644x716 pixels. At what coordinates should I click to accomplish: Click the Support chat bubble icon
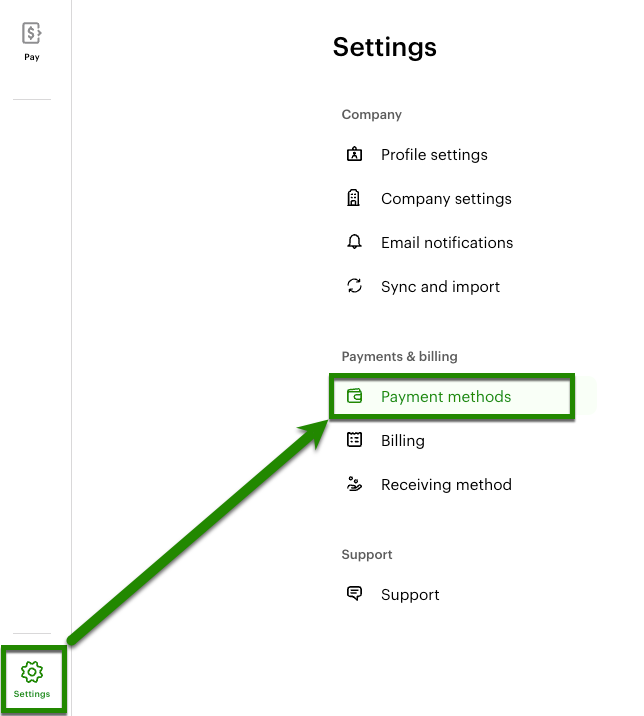tap(354, 595)
